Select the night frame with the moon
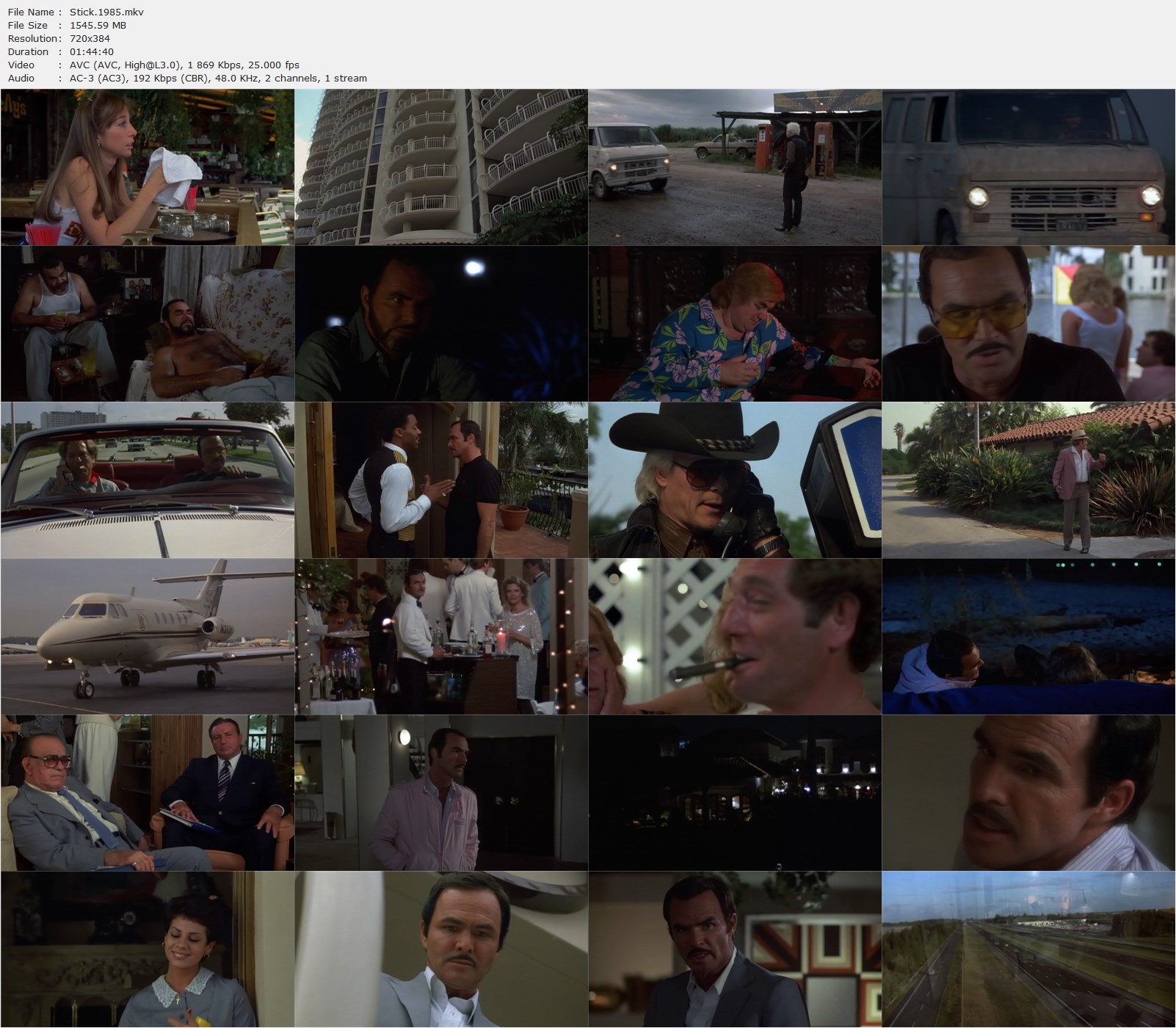The image size is (1176, 1028). tap(440, 324)
